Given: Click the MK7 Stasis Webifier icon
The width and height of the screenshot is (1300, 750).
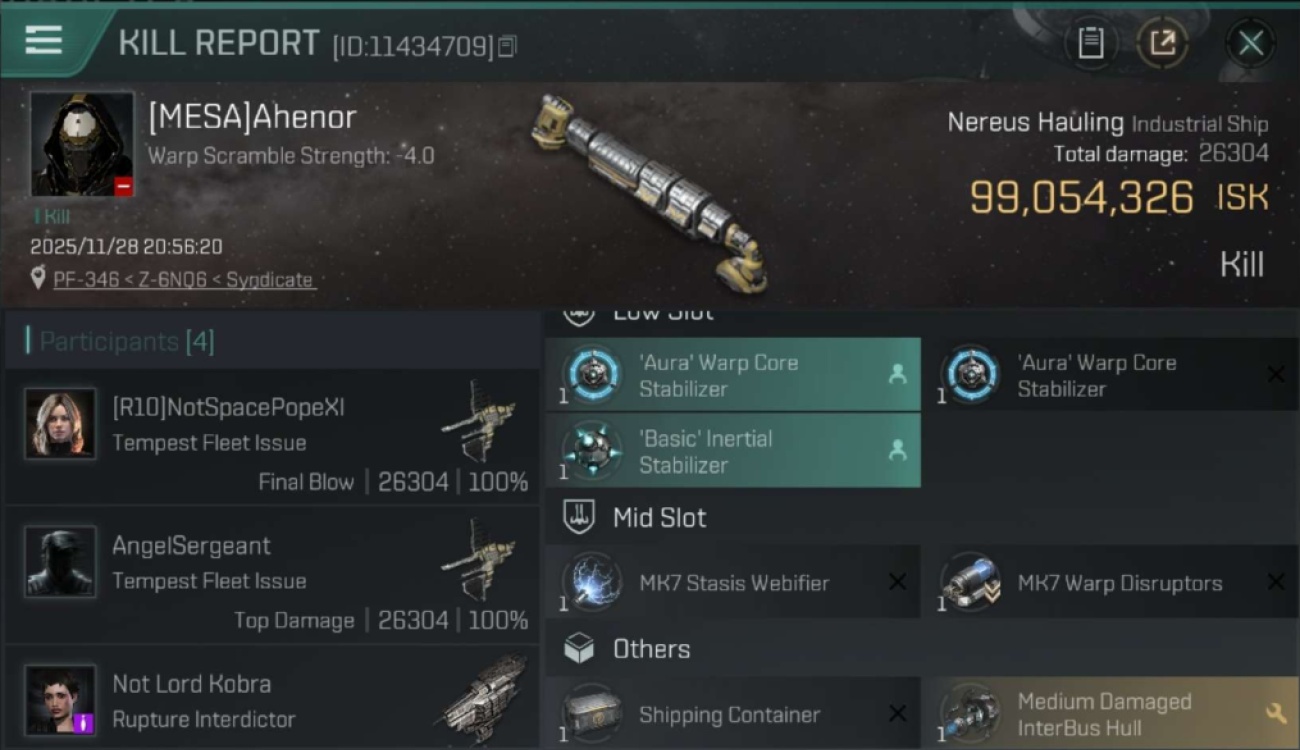Looking at the screenshot, I should pos(592,583).
